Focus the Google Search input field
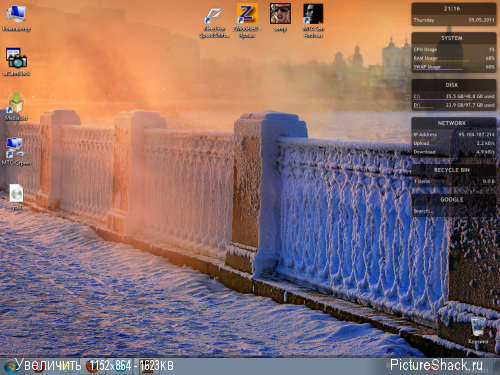 tap(454, 211)
